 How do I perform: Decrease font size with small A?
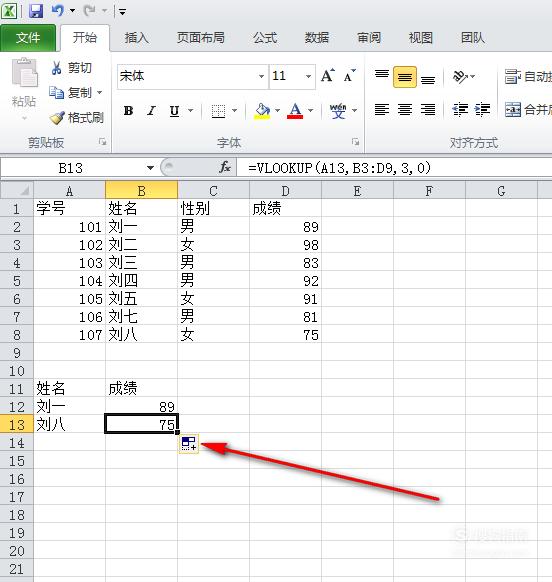[x=349, y=76]
